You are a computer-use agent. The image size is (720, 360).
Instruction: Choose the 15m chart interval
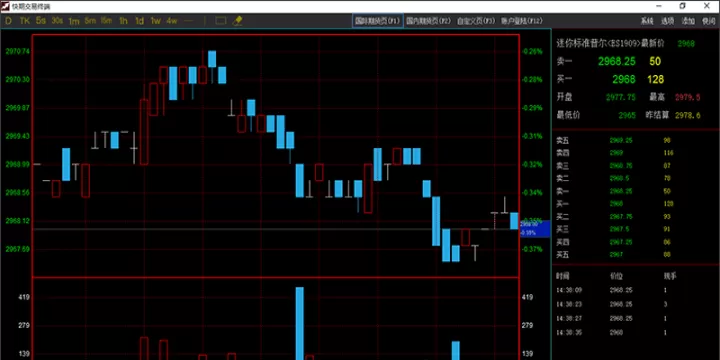point(107,21)
